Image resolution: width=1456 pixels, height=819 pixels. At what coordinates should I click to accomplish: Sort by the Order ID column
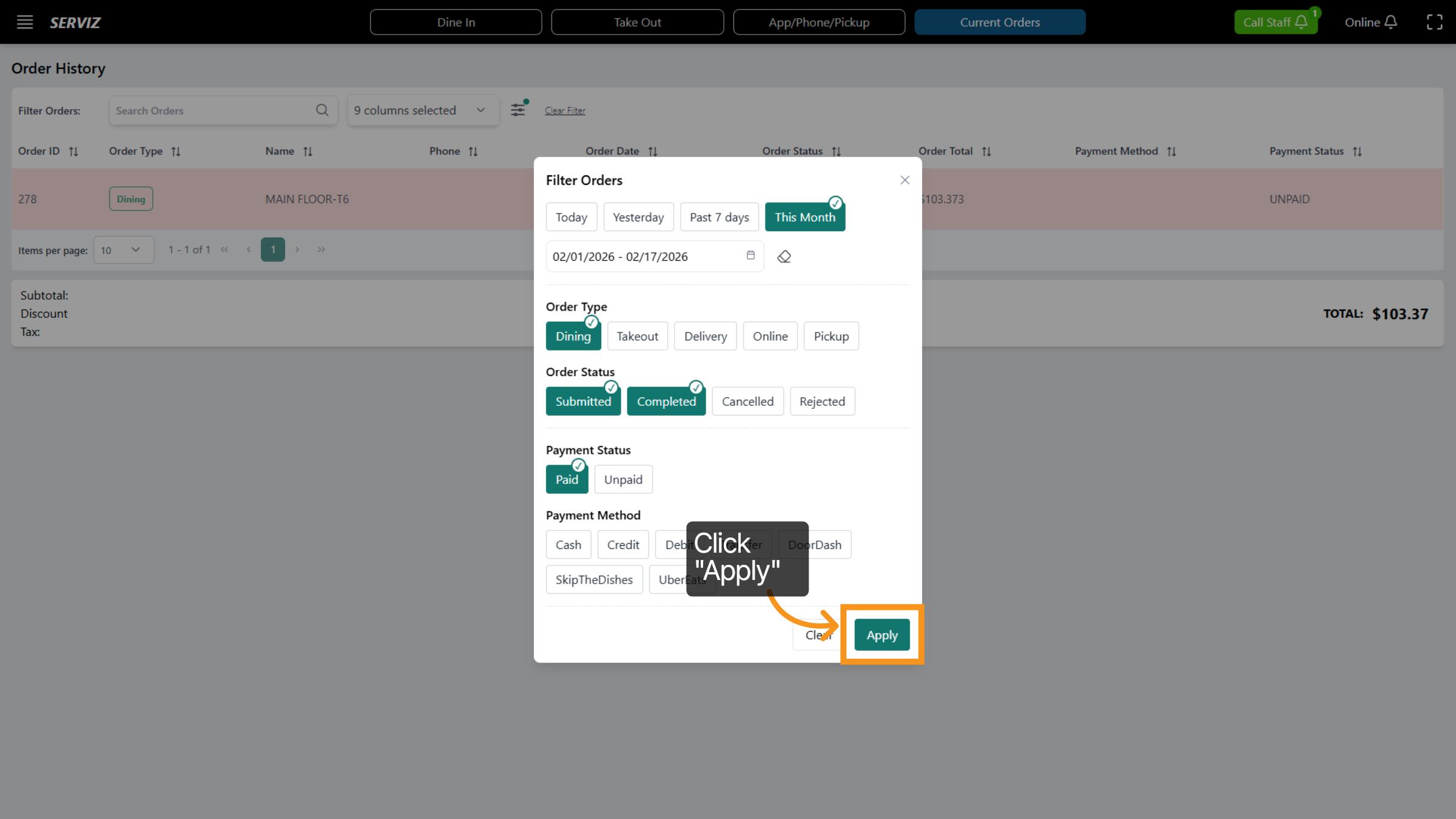tap(73, 152)
